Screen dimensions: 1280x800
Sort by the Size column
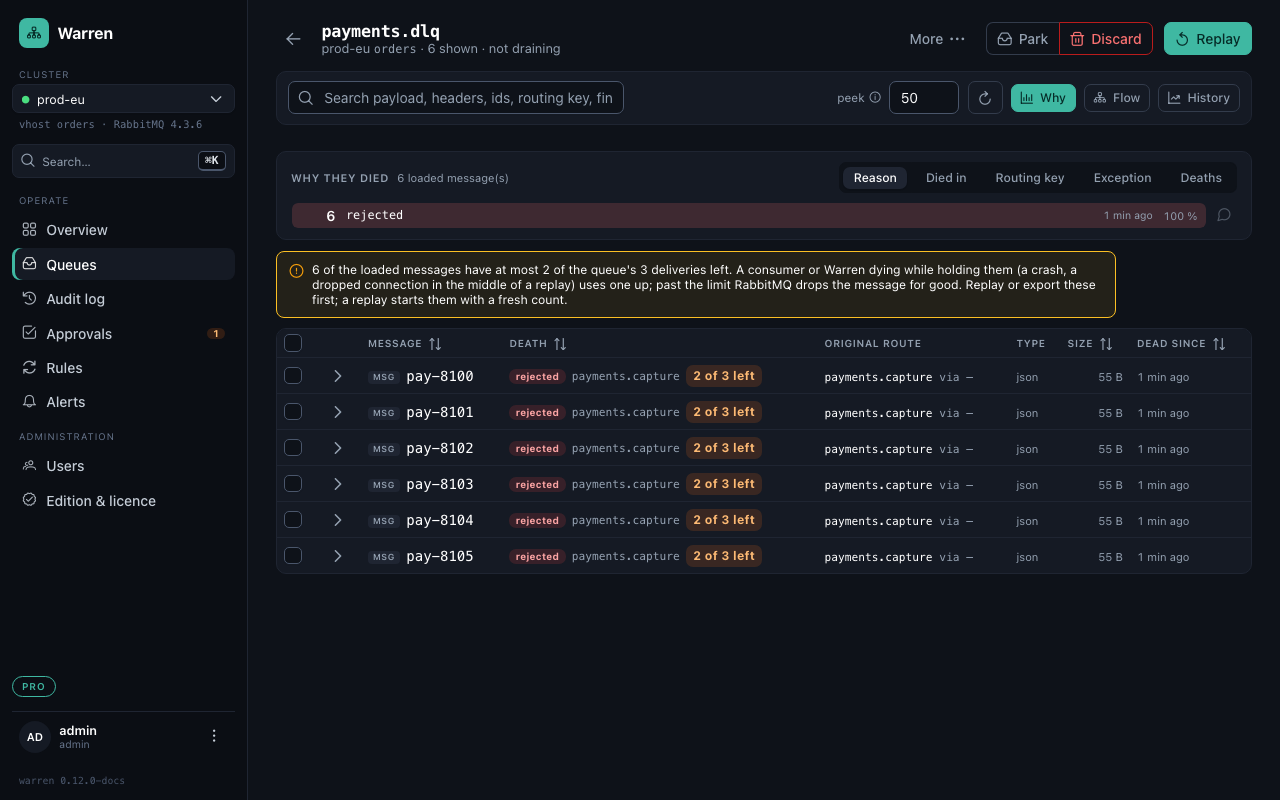(x=1090, y=343)
